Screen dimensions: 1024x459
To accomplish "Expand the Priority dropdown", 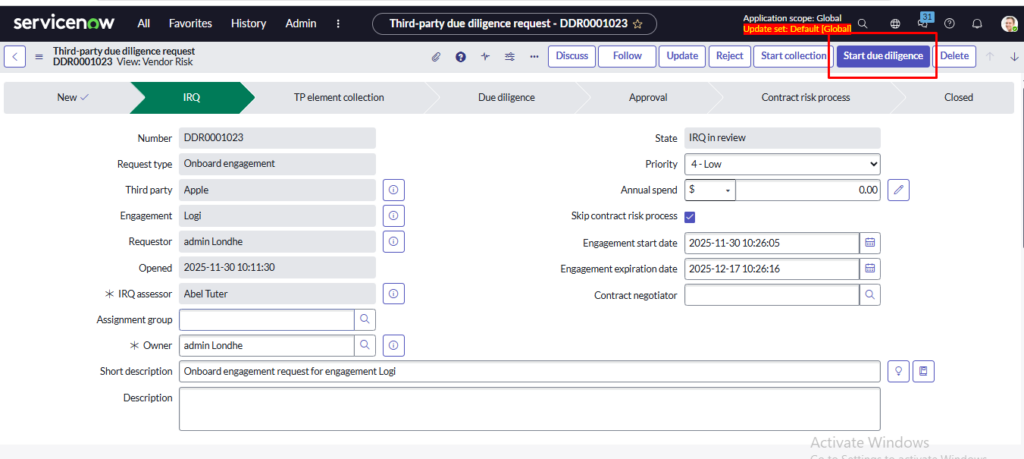I will (782, 164).
